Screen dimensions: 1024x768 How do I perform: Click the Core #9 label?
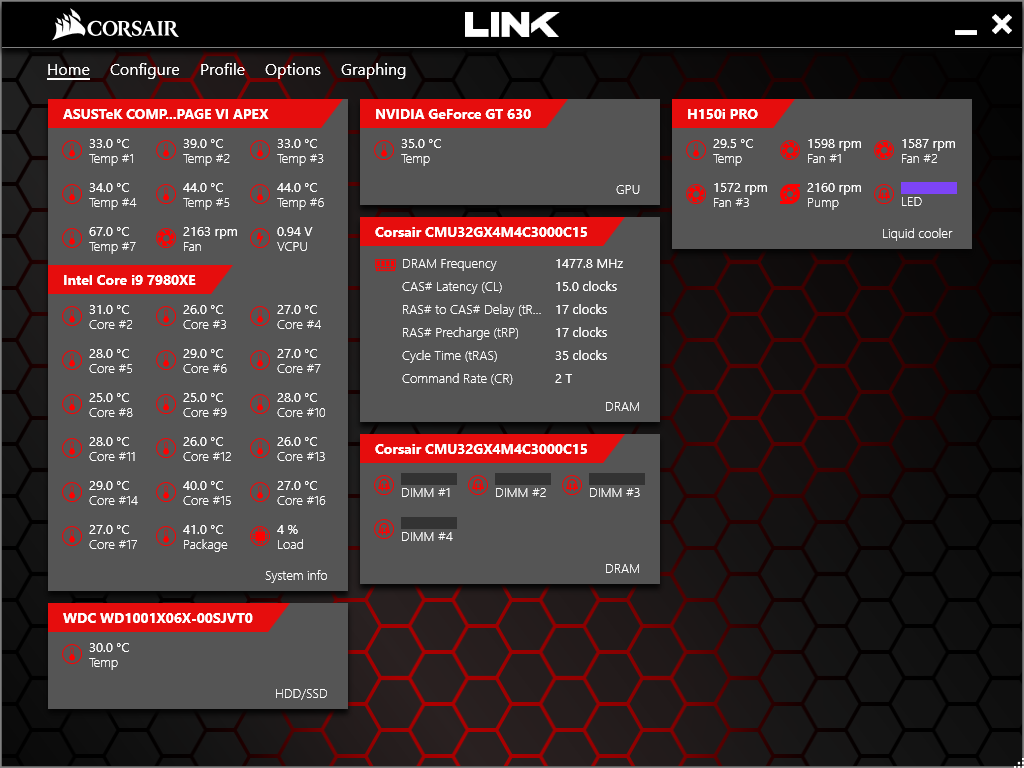(x=205, y=413)
